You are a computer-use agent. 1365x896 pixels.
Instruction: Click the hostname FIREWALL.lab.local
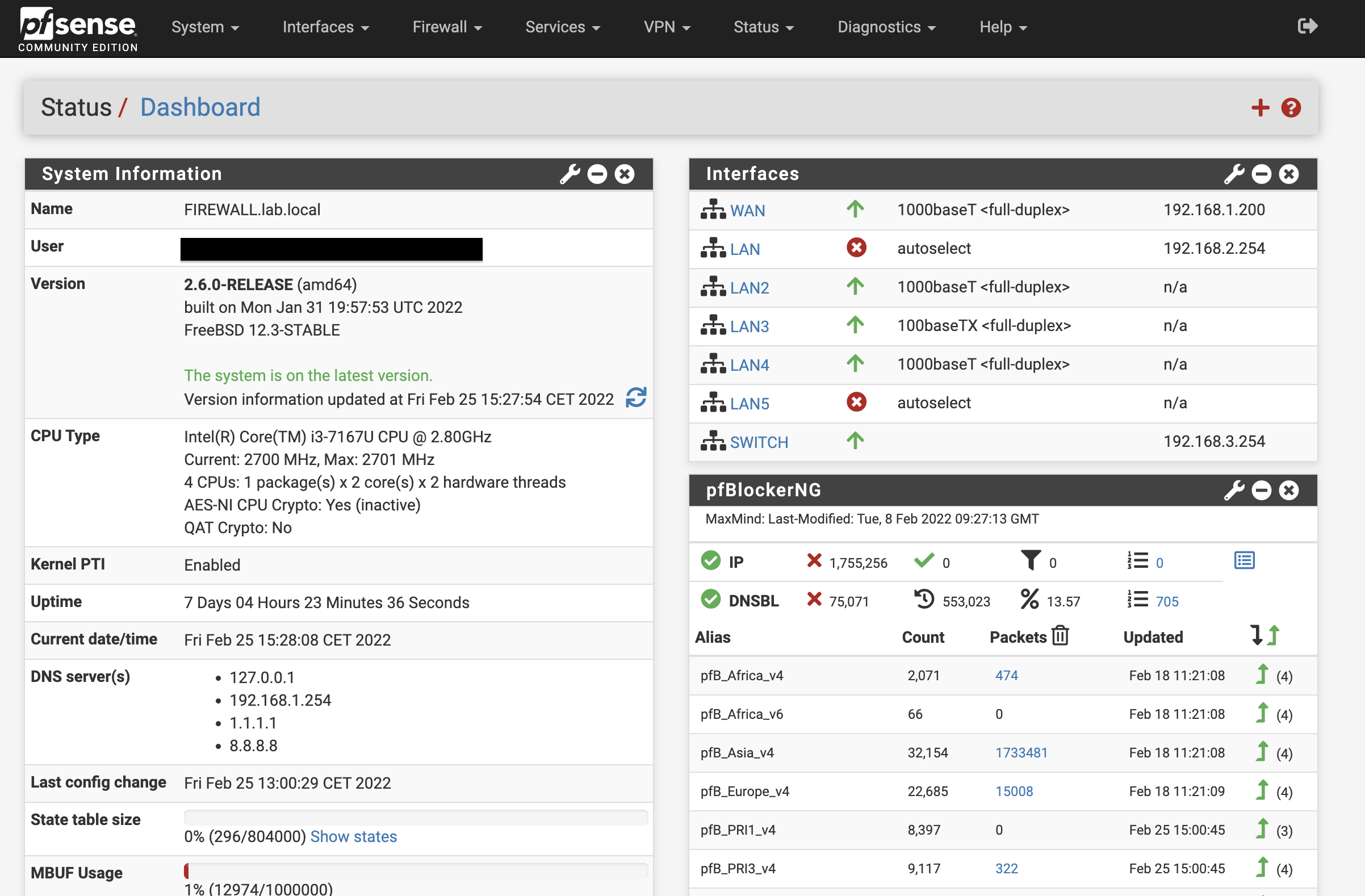tap(252, 210)
